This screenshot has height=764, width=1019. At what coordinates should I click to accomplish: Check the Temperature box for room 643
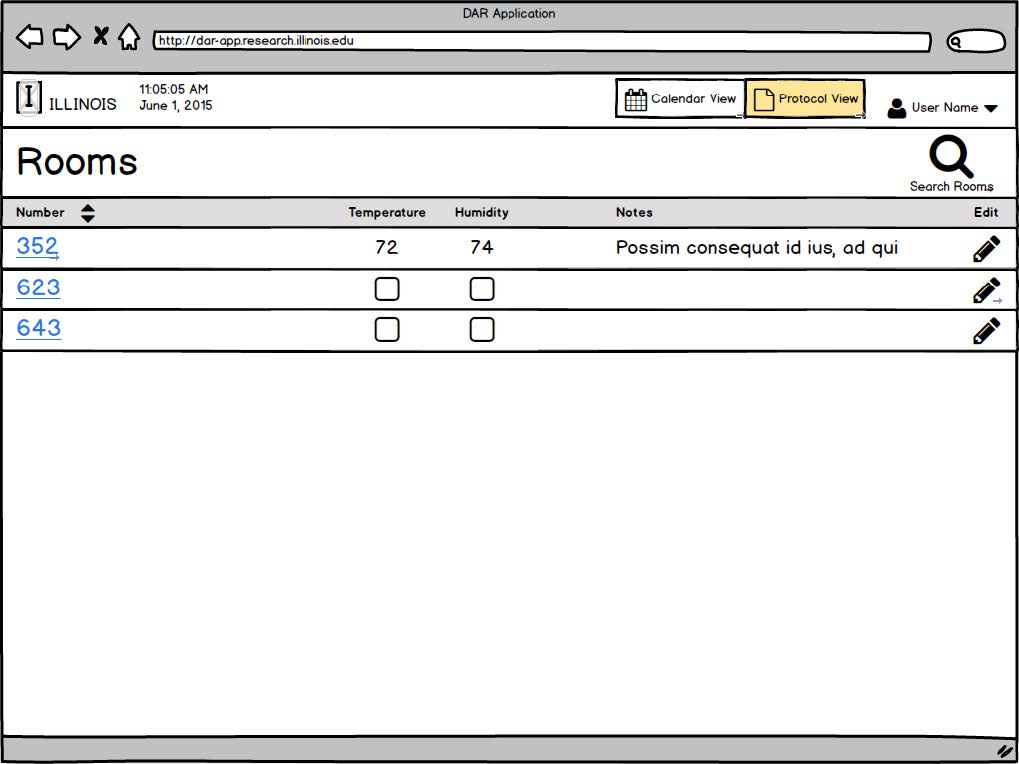pyautogui.click(x=387, y=330)
